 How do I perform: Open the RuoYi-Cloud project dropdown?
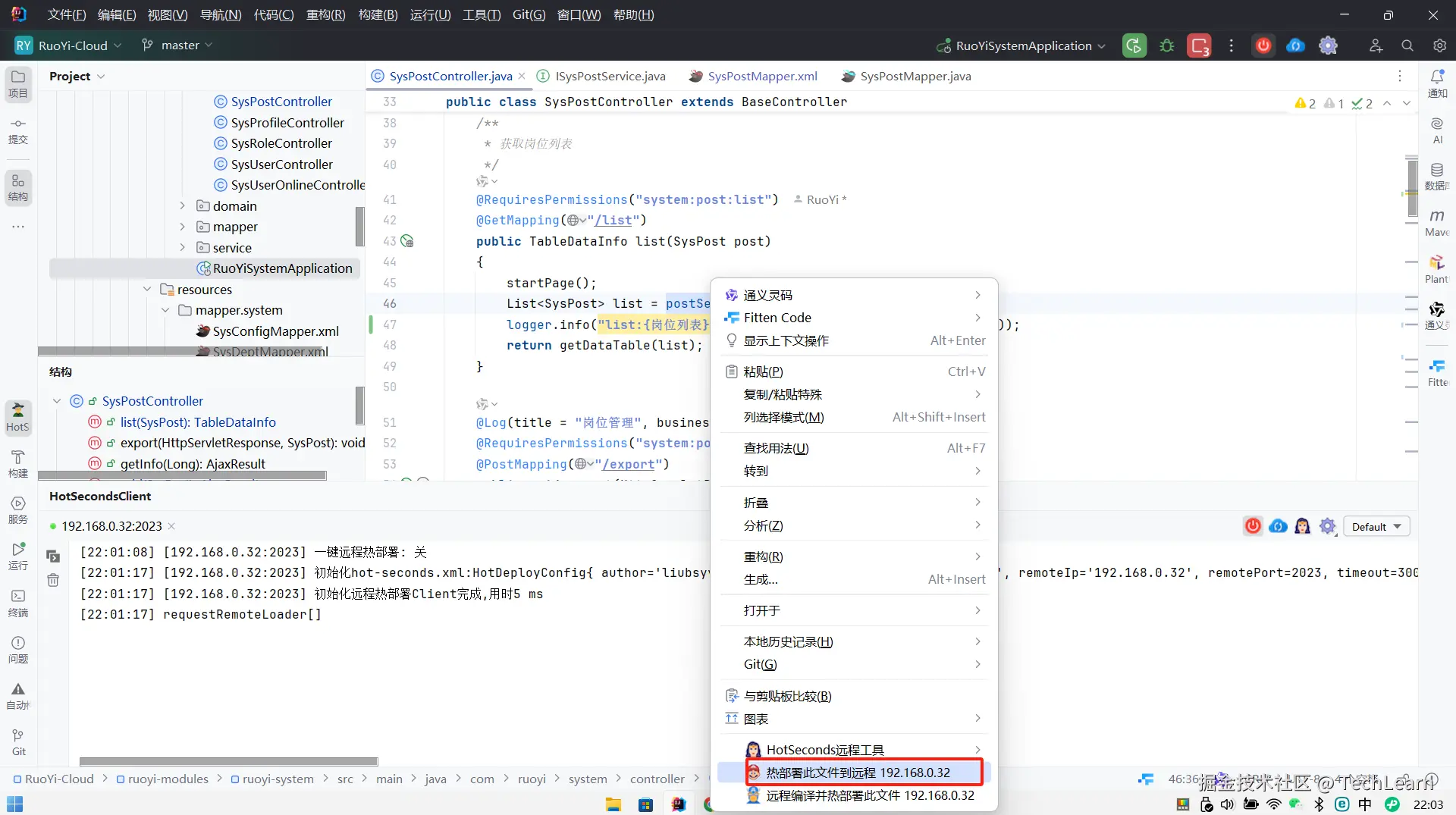pyautogui.click(x=69, y=45)
